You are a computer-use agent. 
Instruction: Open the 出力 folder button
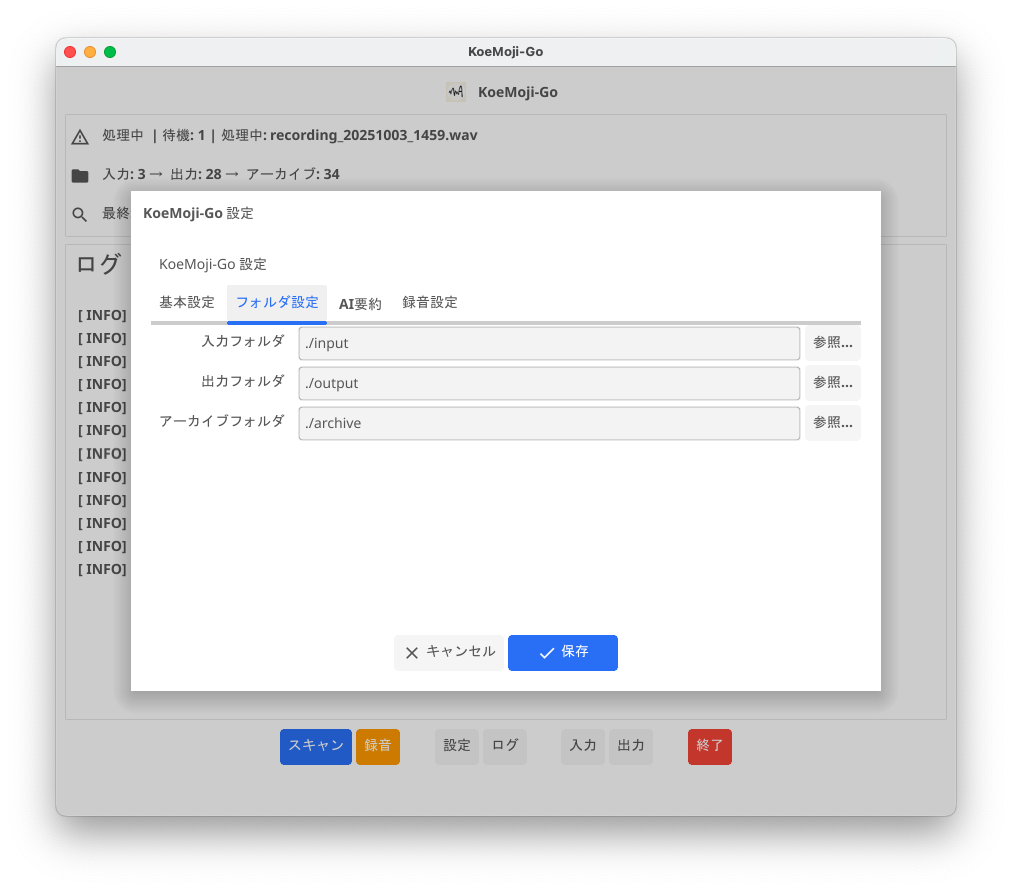pos(631,746)
